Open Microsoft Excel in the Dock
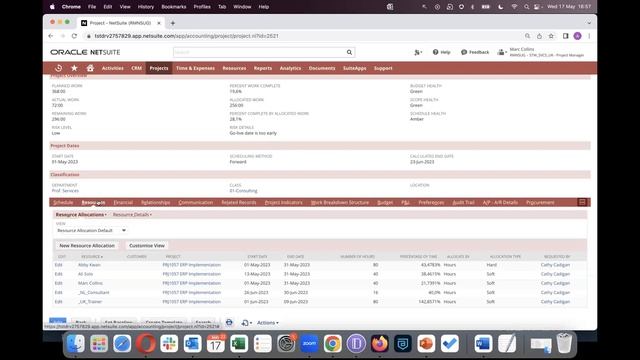 pos(239,344)
